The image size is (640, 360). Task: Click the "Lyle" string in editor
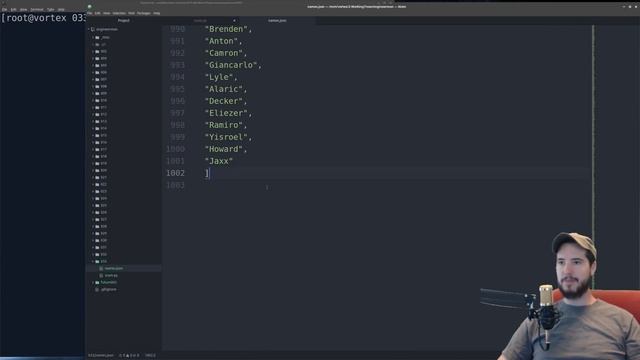point(219,77)
